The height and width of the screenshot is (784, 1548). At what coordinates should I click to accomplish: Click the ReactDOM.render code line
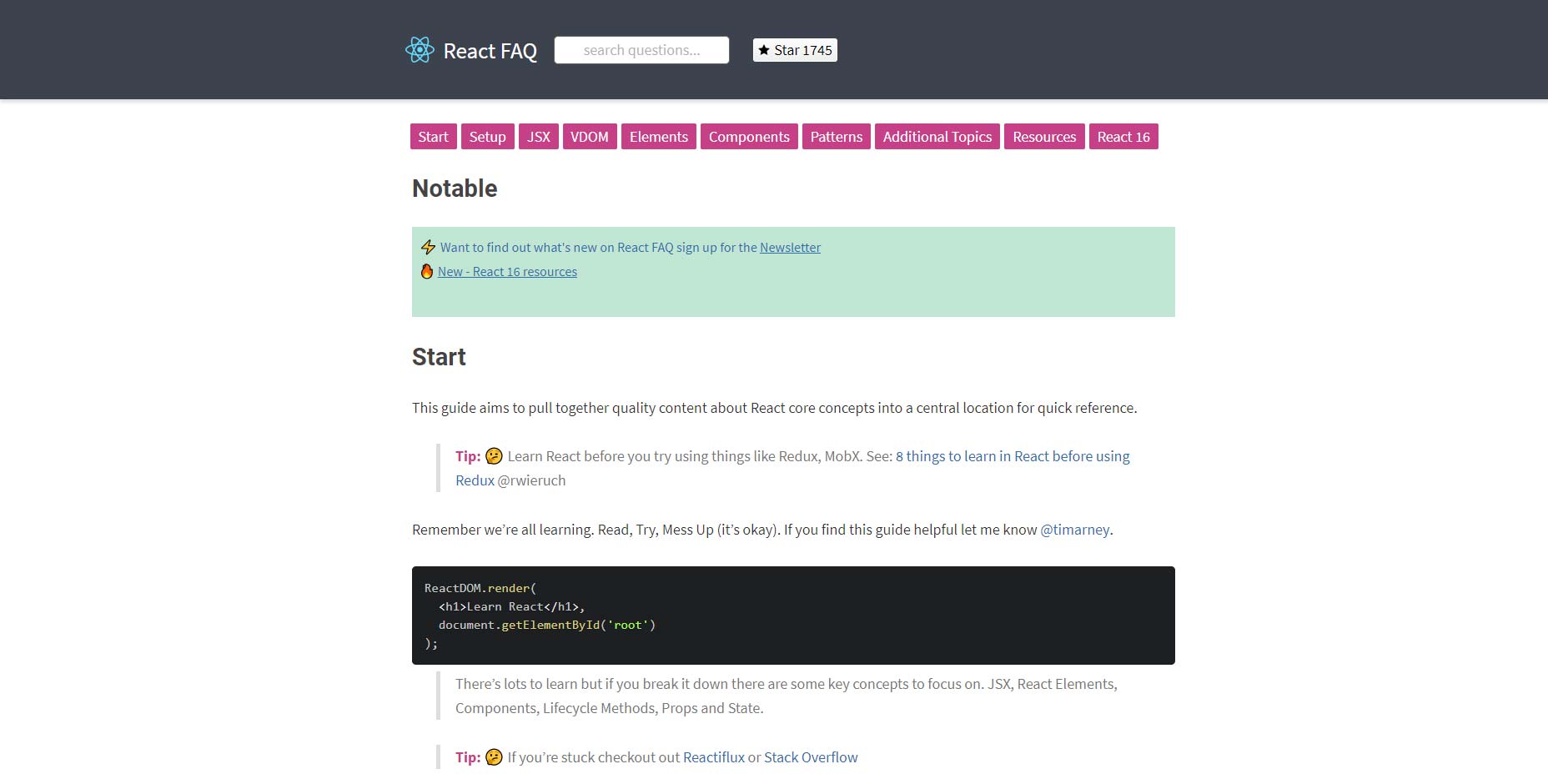(480, 588)
